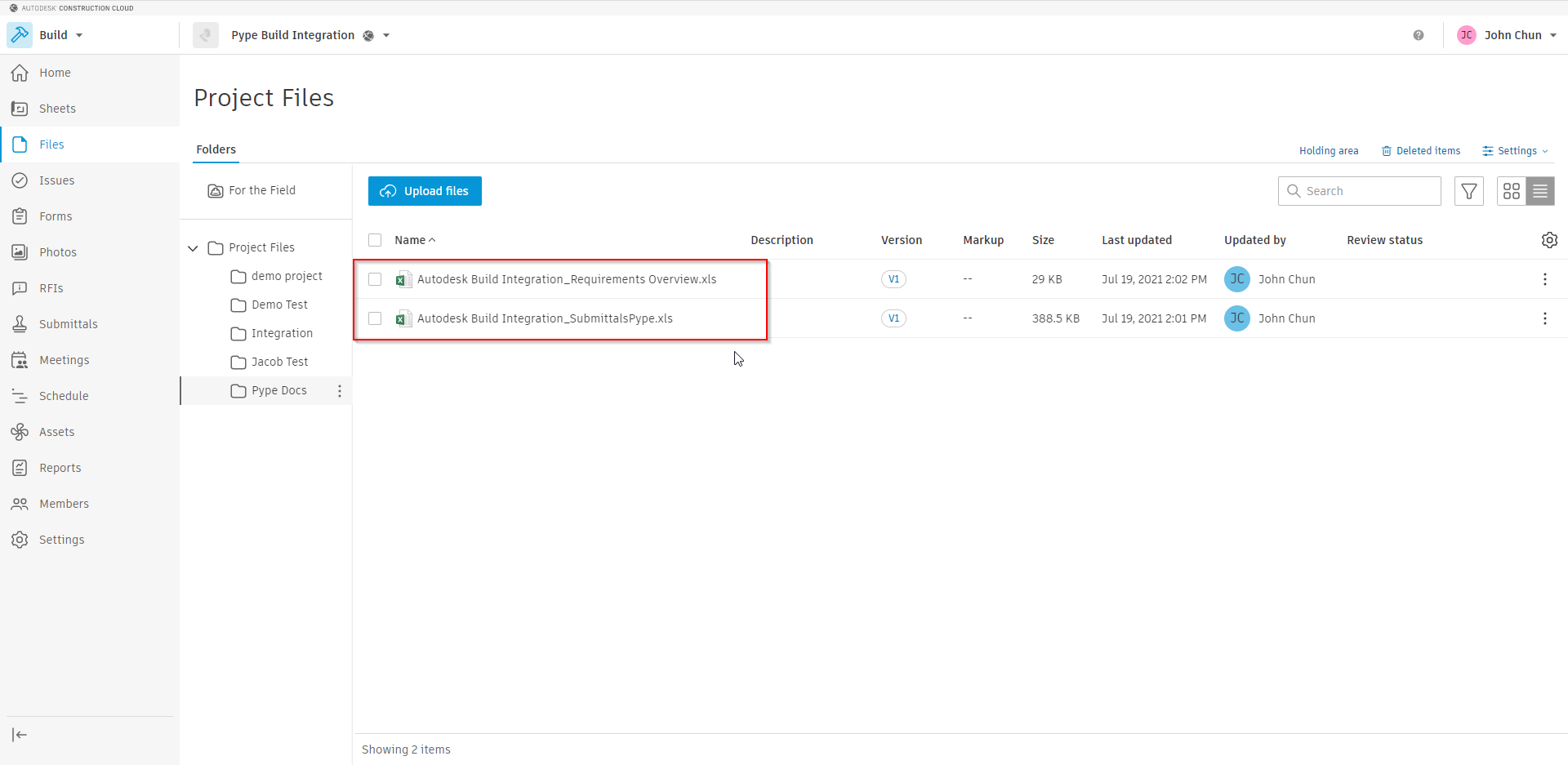The width and height of the screenshot is (1568, 765).
Task: Check the SubmittalsPype.xls file checkbox
Action: tap(375, 318)
